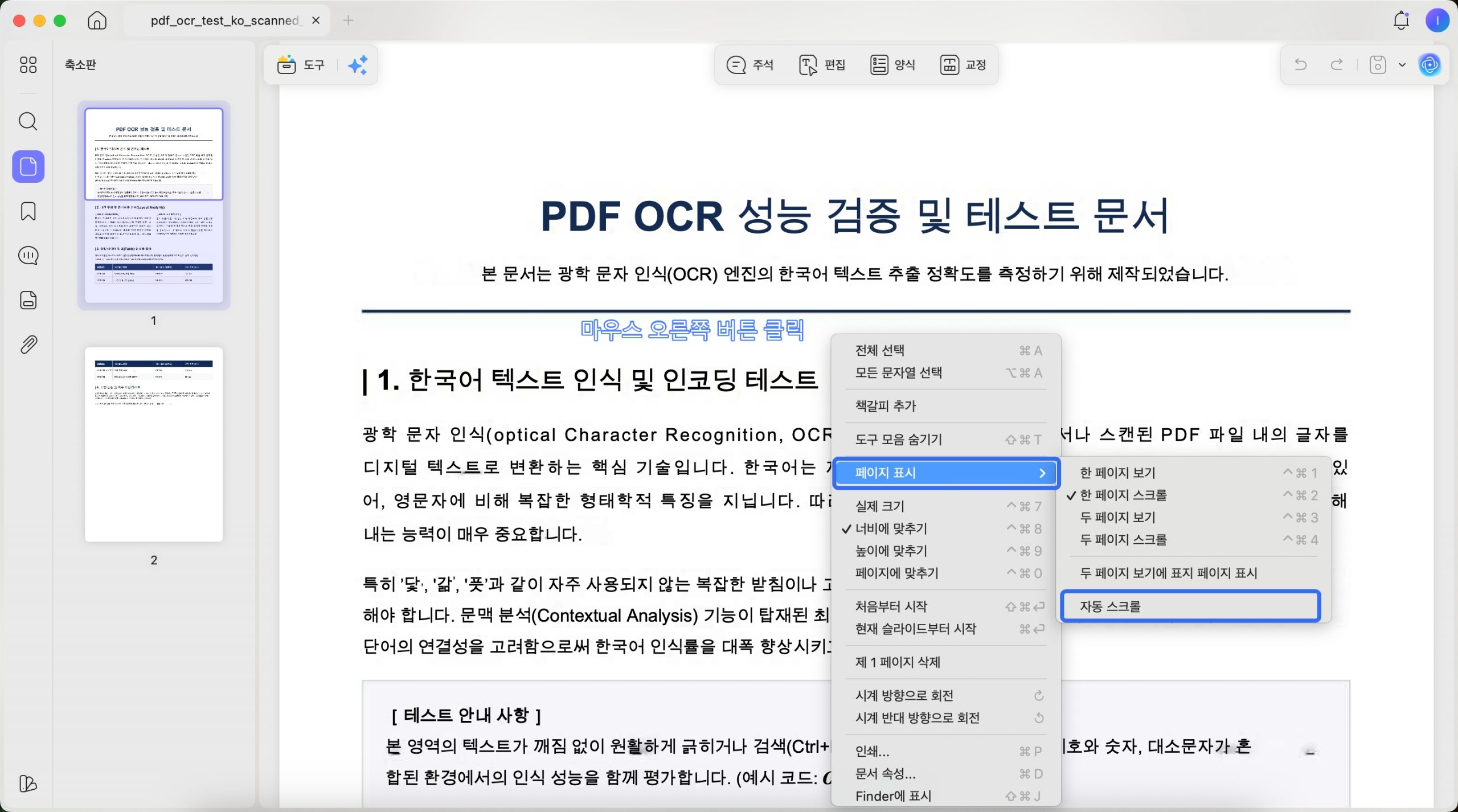The image size is (1458, 812).
Task: Click the 축소판 panel title
Action: click(80, 64)
